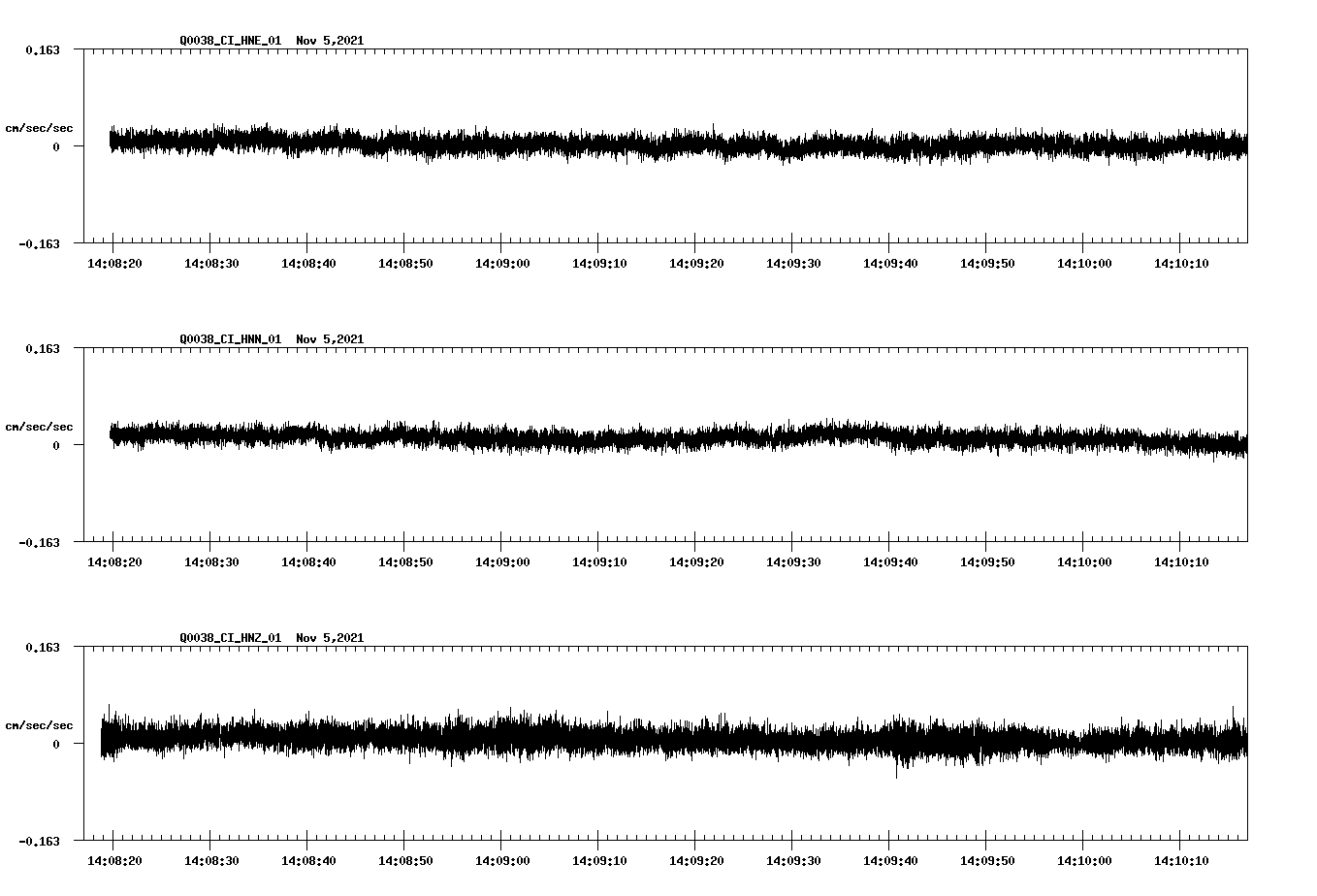Image resolution: width=1317 pixels, height=896 pixels.
Task: Click 14:10:10 time label under HNE chart
Action: pyautogui.click(x=1181, y=263)
